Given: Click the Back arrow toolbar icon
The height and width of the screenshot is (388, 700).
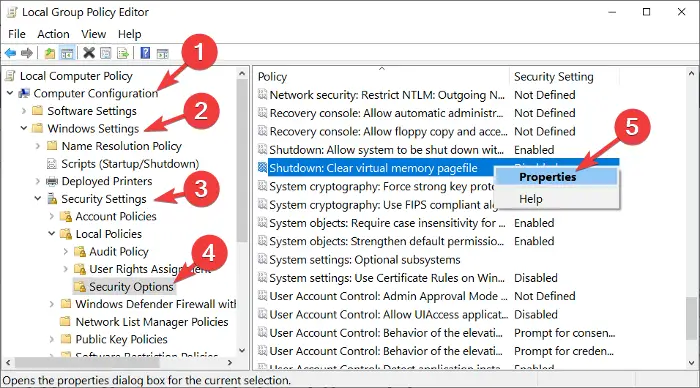Looking at the screenshot, I should click(10, 53).
